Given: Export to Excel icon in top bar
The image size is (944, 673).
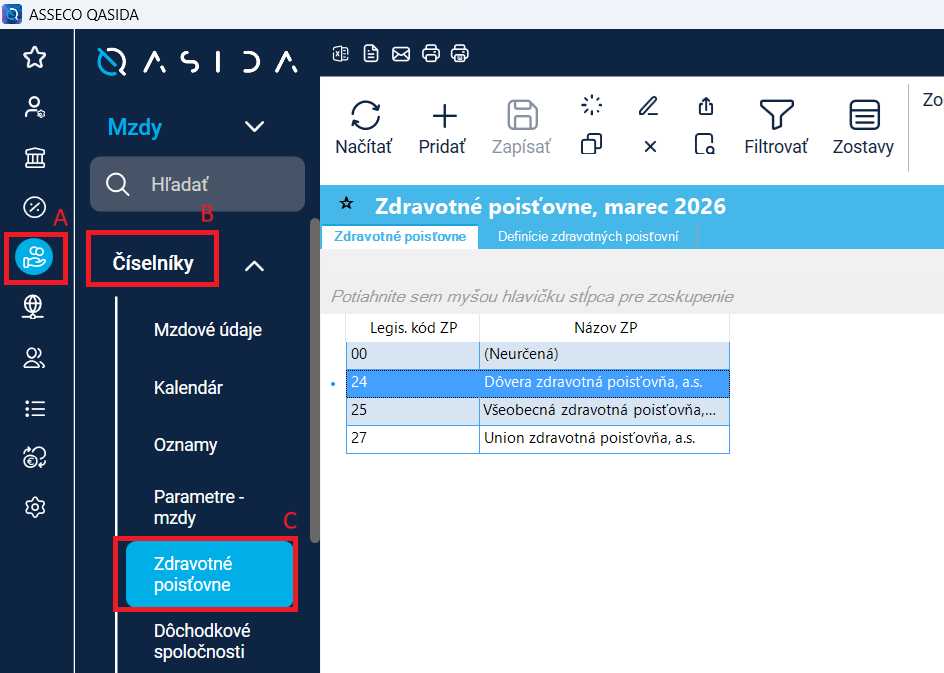Looking at the screenshot, I should [341, 54].
